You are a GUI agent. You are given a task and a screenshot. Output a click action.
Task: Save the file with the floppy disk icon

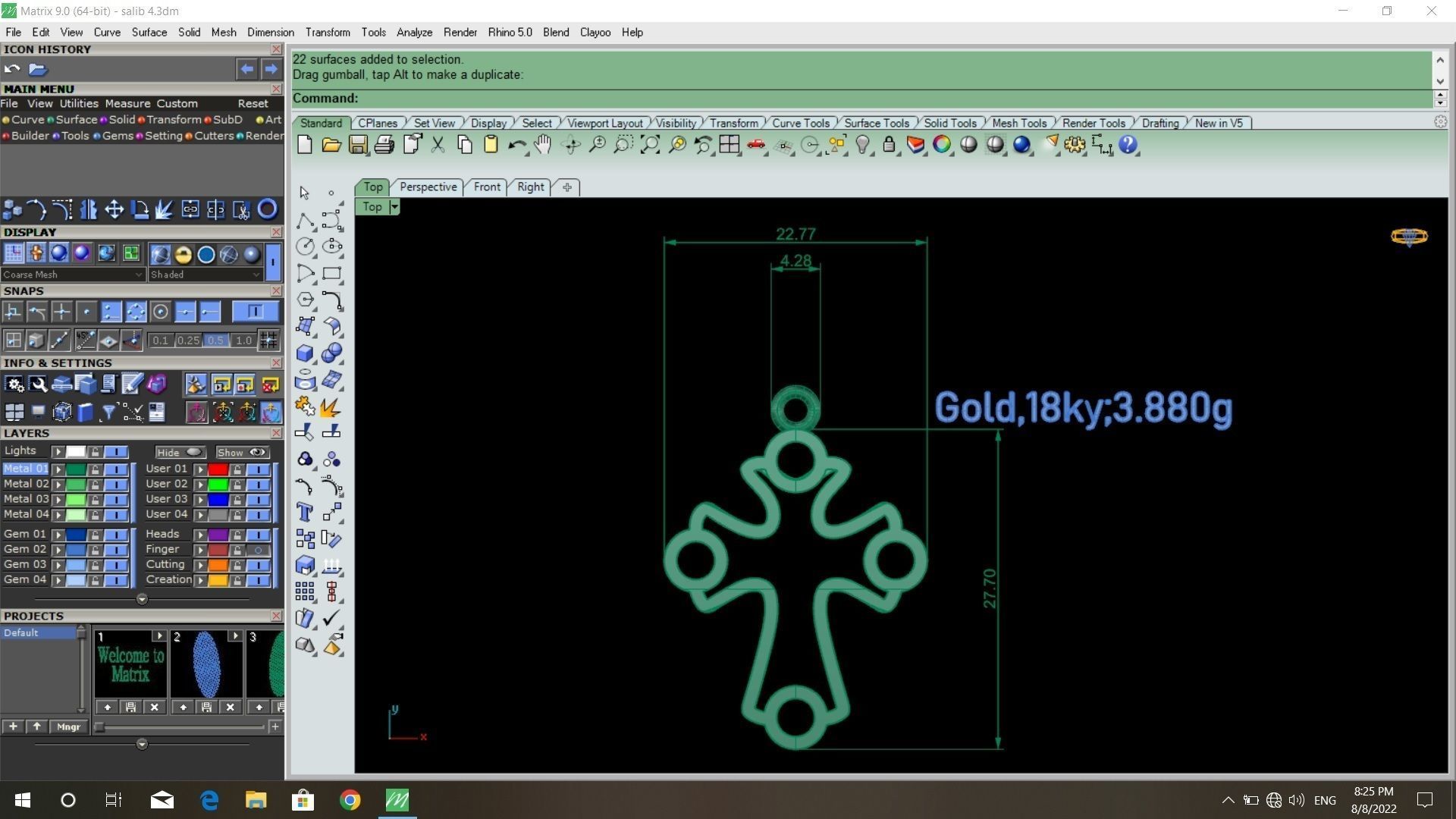358,145
